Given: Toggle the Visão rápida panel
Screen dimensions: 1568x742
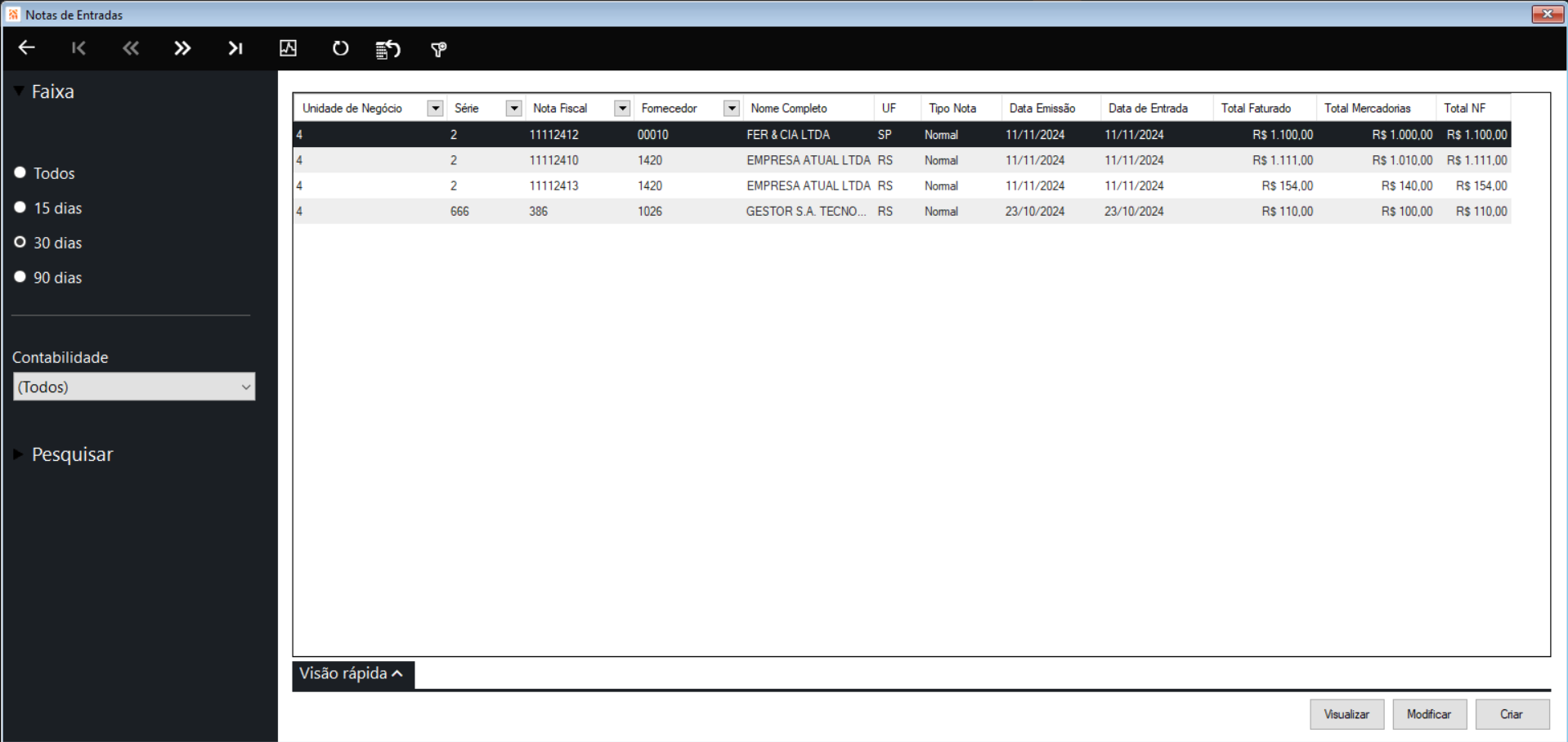Looking at the screenshot, I should [353, 674].
